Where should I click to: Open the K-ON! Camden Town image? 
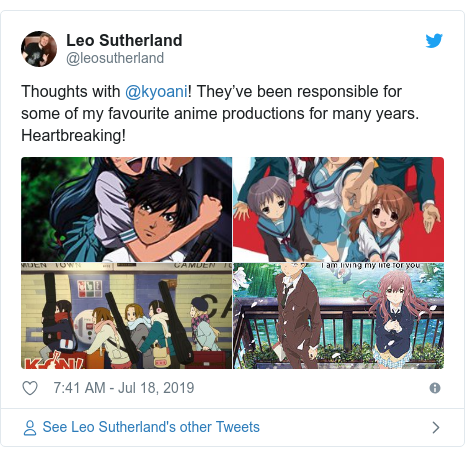(x=126, y=316)
